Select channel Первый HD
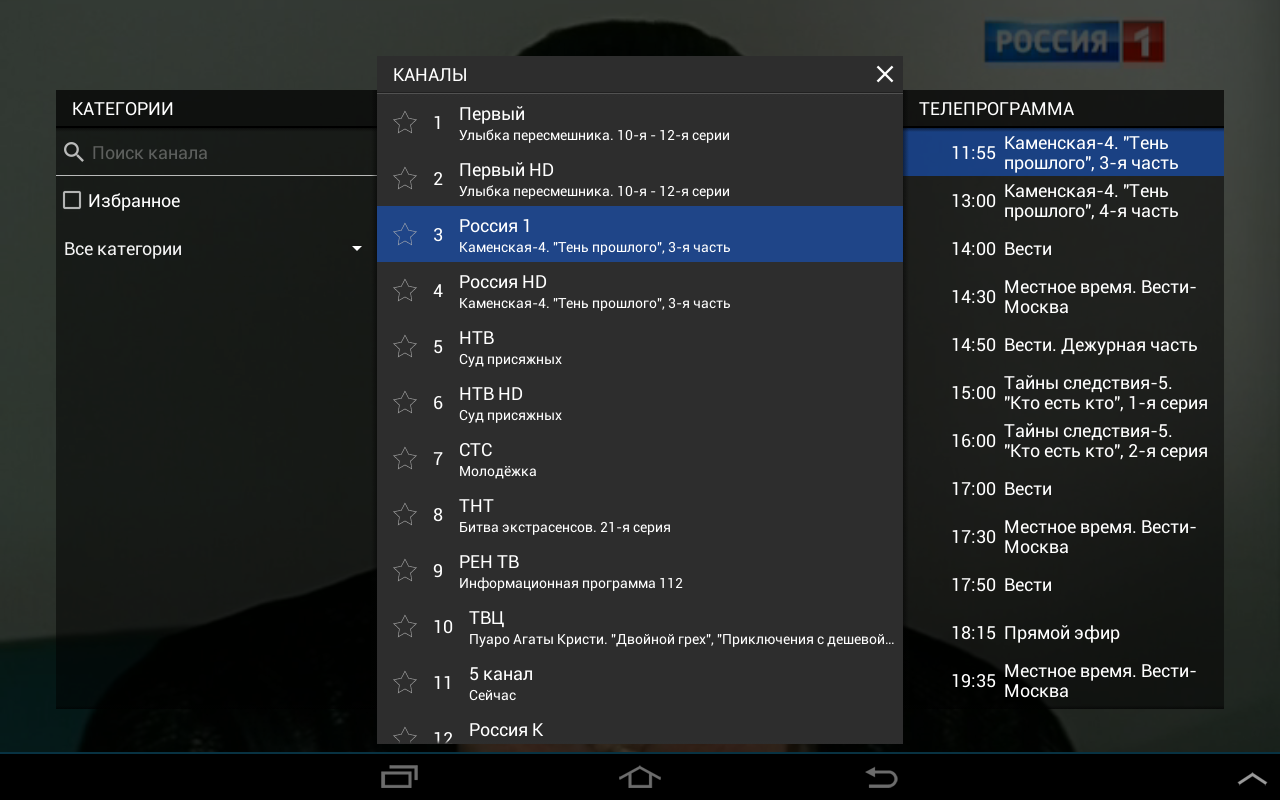Viewport: 1280px width, 800px height. [640, 178]
